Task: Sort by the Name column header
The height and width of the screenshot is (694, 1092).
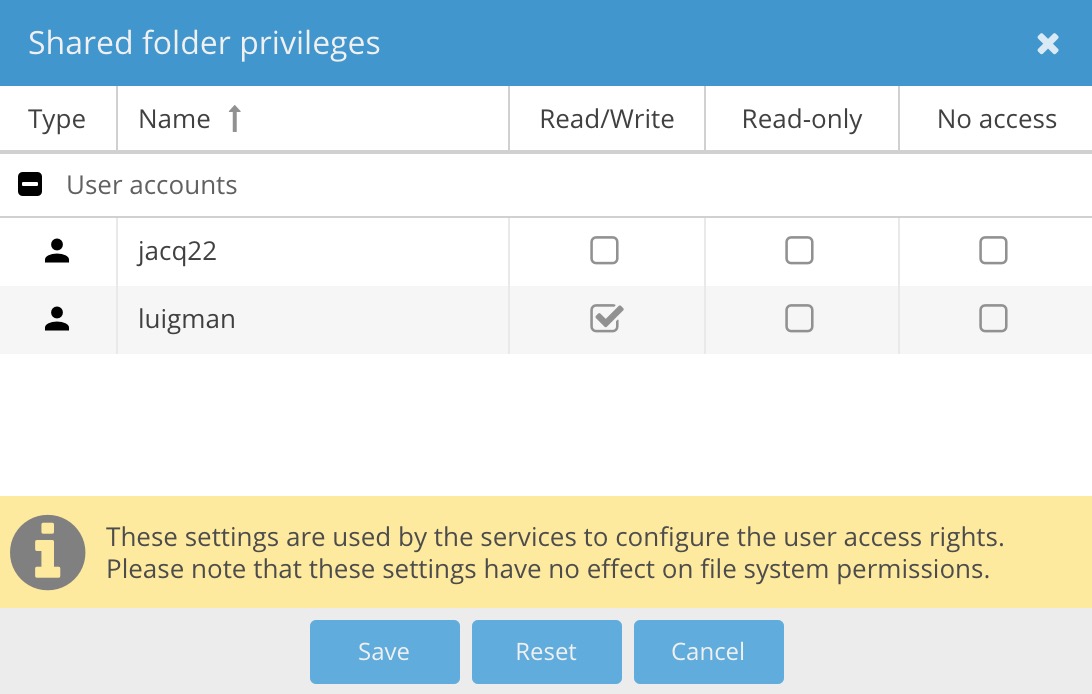Action: click(x=313, y=118)
